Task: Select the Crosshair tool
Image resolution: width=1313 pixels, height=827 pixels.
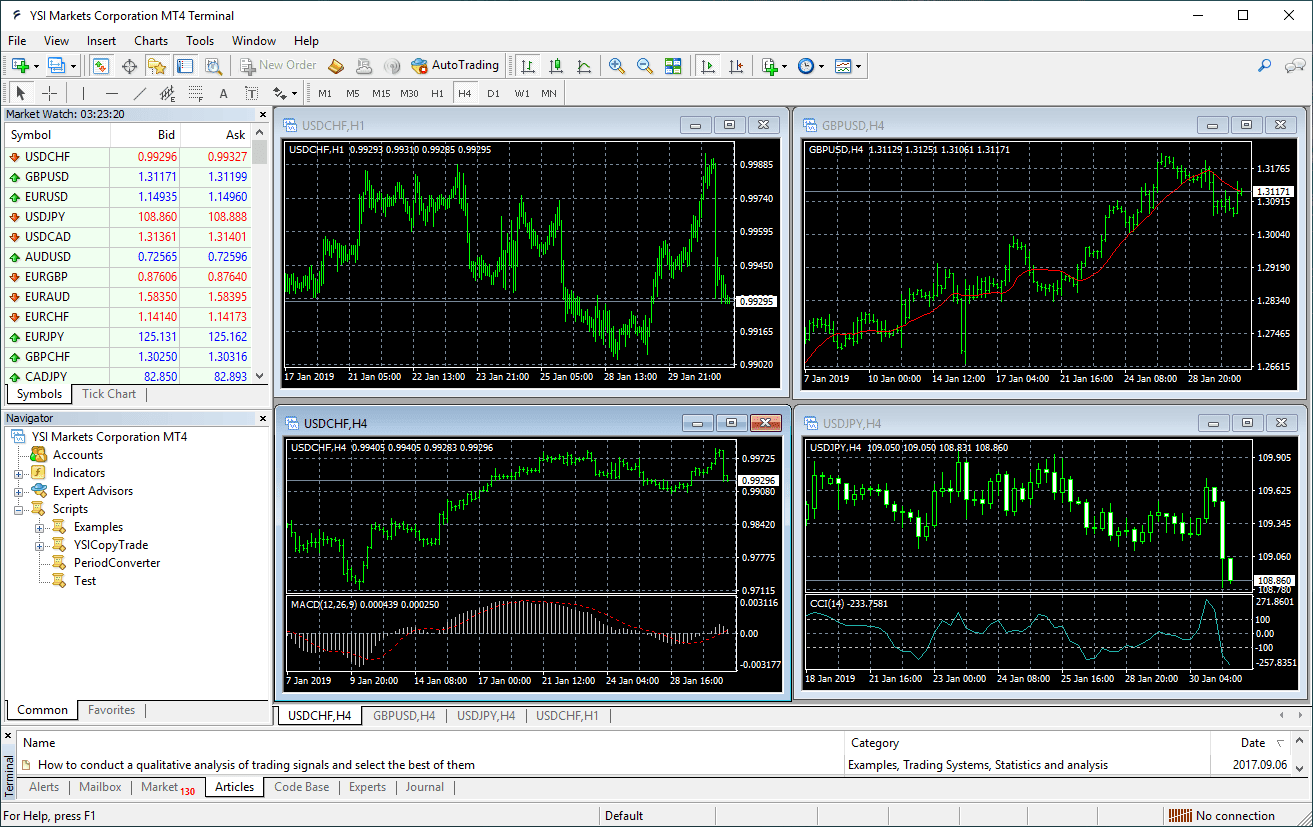Action: pyautogui.click(x=49, y=93)
